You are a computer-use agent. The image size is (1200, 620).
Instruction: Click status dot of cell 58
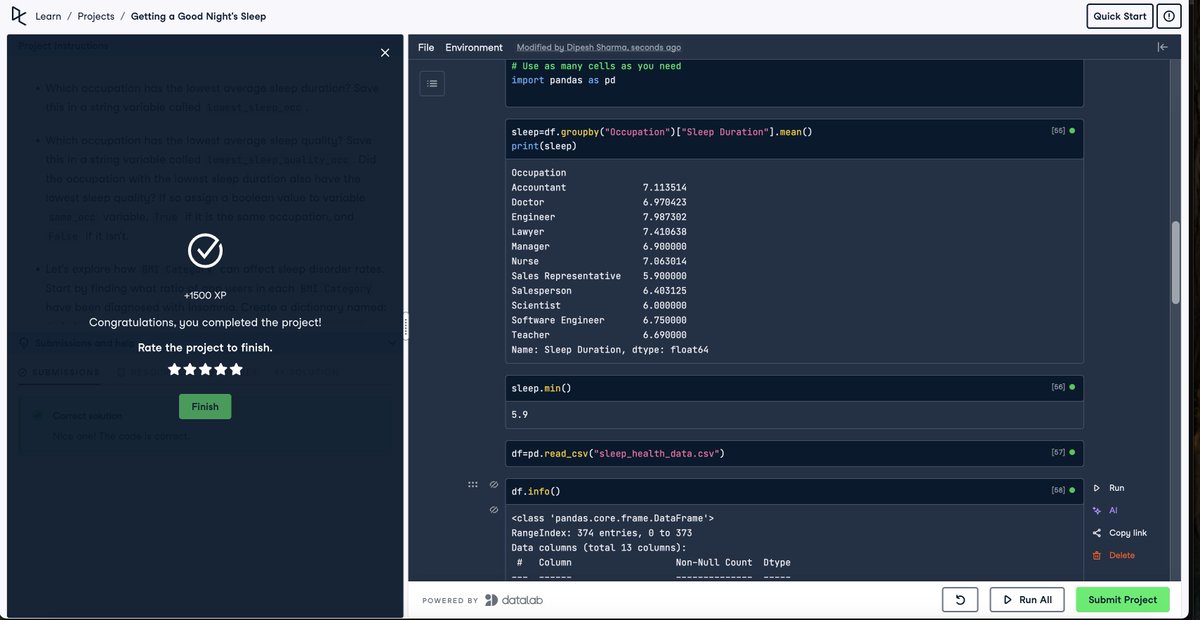click(1073, 491)
